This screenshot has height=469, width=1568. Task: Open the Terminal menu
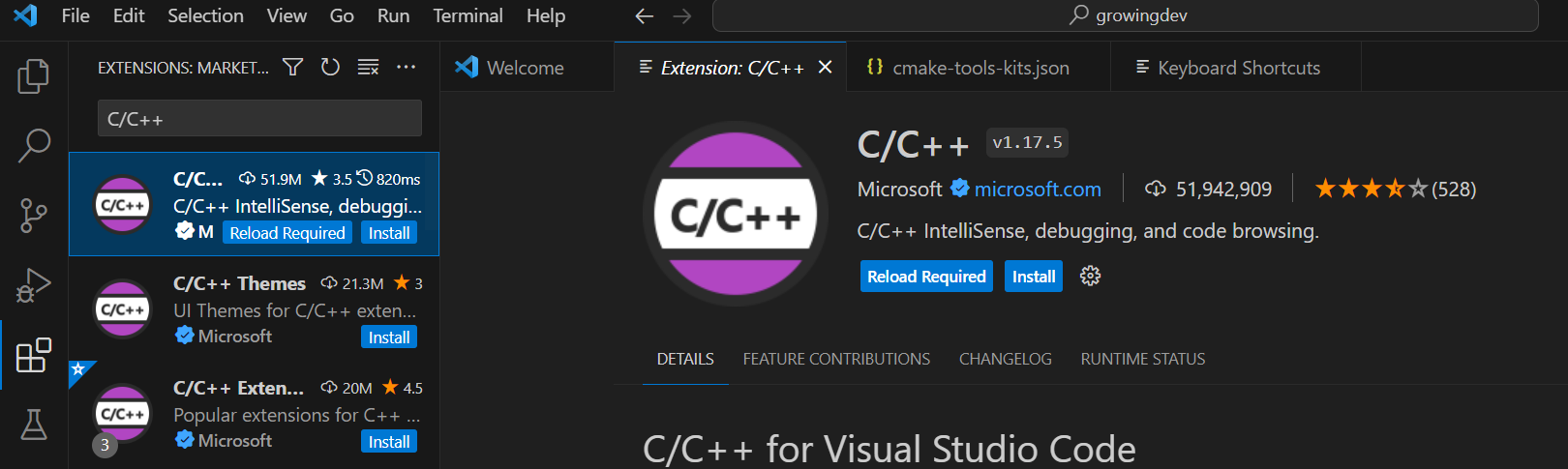point(467,15)
